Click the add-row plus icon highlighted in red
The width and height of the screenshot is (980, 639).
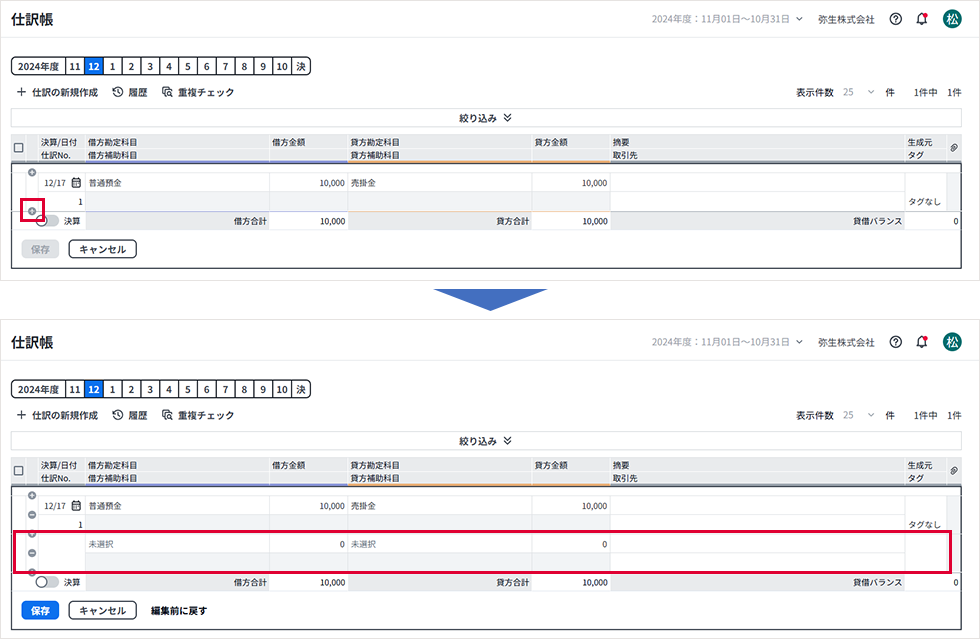pyautogui.click(x=32, y=211)
